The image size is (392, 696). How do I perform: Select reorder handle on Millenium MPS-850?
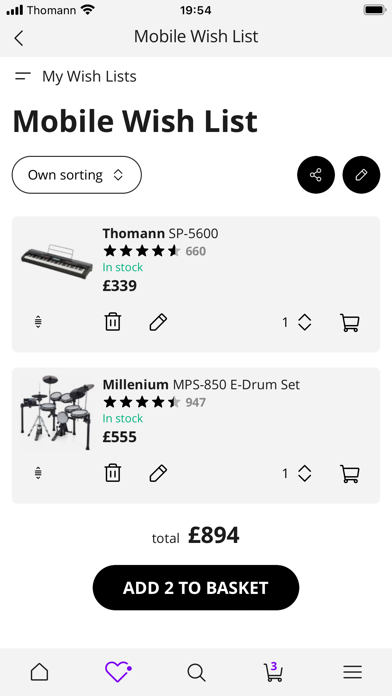tap(38, 473)
